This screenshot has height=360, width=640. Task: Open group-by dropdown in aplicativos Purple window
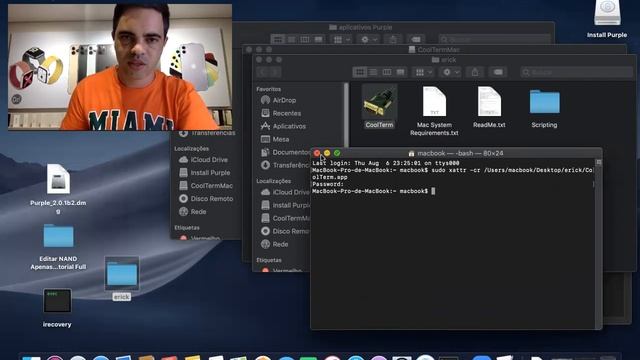click(341, 40)
